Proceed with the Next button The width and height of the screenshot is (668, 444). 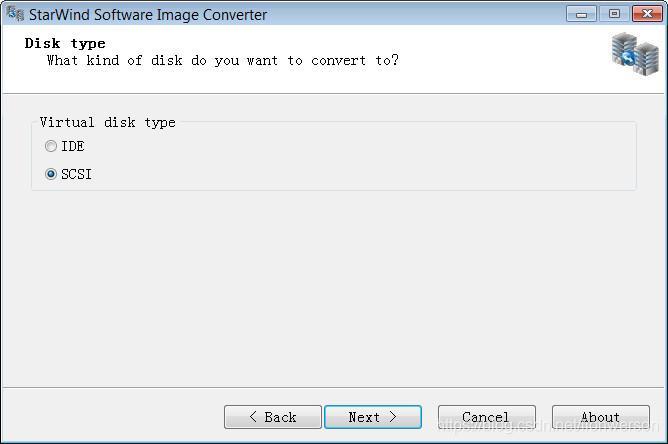[x=373, y=417]
